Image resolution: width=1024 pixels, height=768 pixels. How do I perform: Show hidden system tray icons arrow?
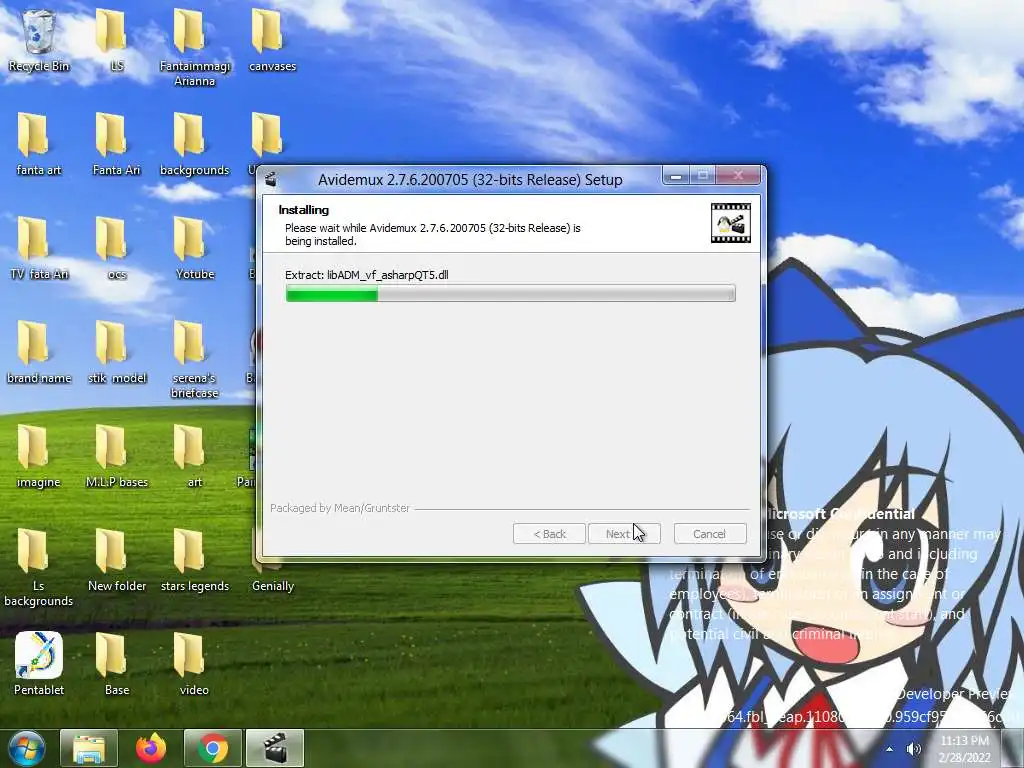889,749
